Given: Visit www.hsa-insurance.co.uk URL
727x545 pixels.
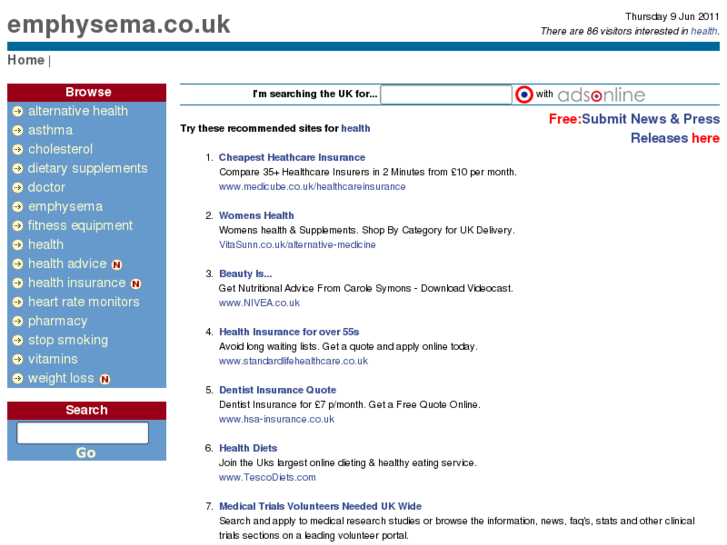Looking at the screenshot, I should (x=276, y=419).
